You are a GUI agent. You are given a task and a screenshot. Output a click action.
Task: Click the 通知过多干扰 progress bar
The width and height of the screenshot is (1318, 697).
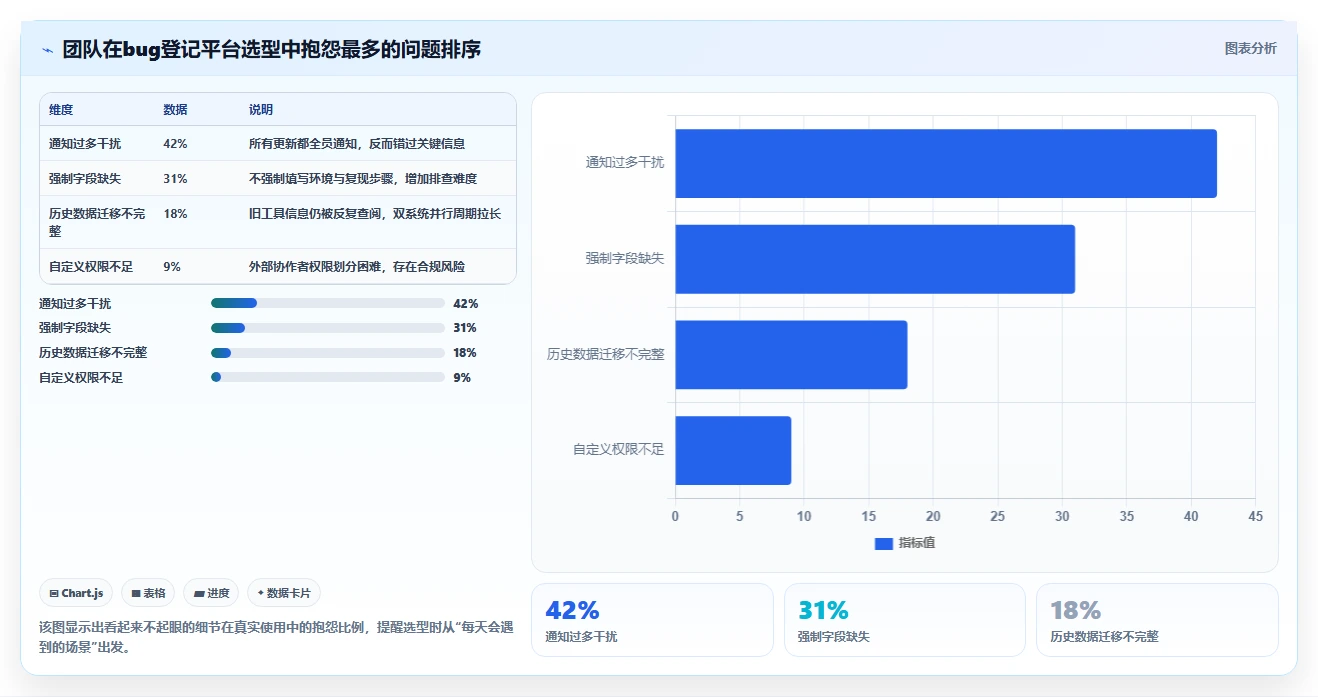tap(328, 303)
